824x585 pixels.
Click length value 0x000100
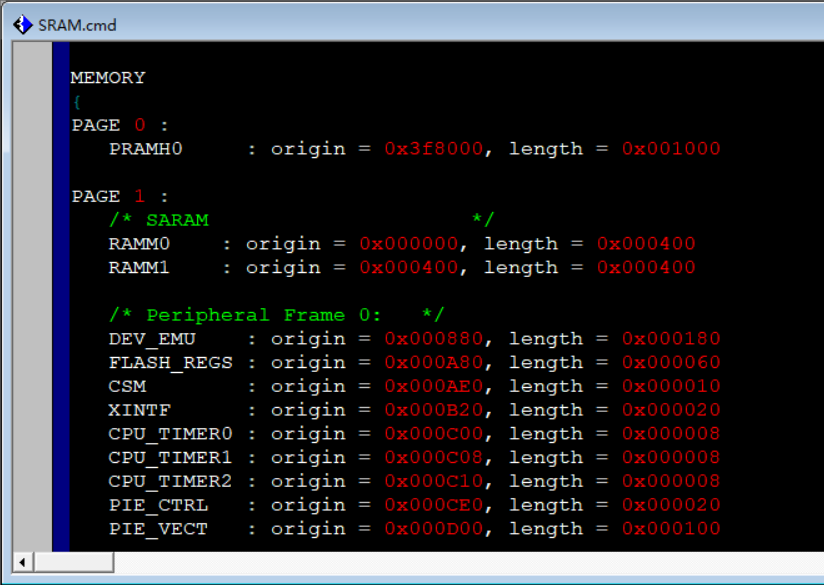pyautogui.click(x=671, y=529)
